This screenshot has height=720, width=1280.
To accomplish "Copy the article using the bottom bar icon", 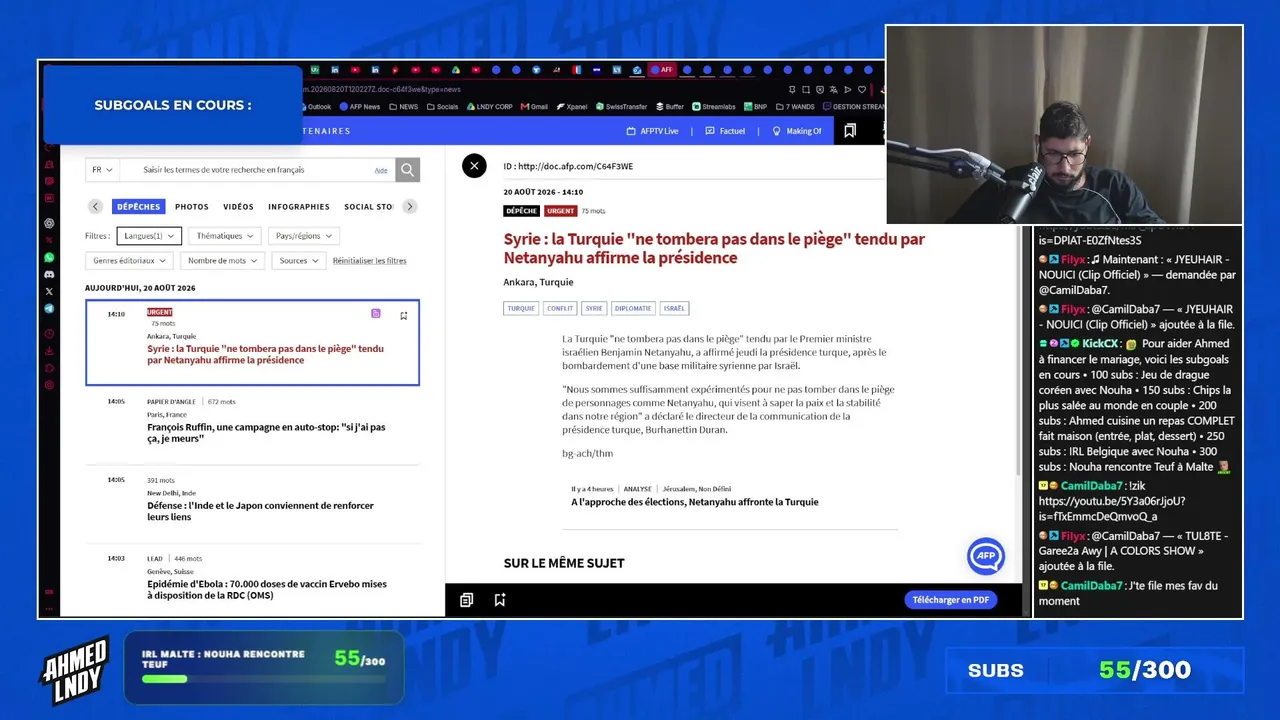I will click(x=466, y=600).
